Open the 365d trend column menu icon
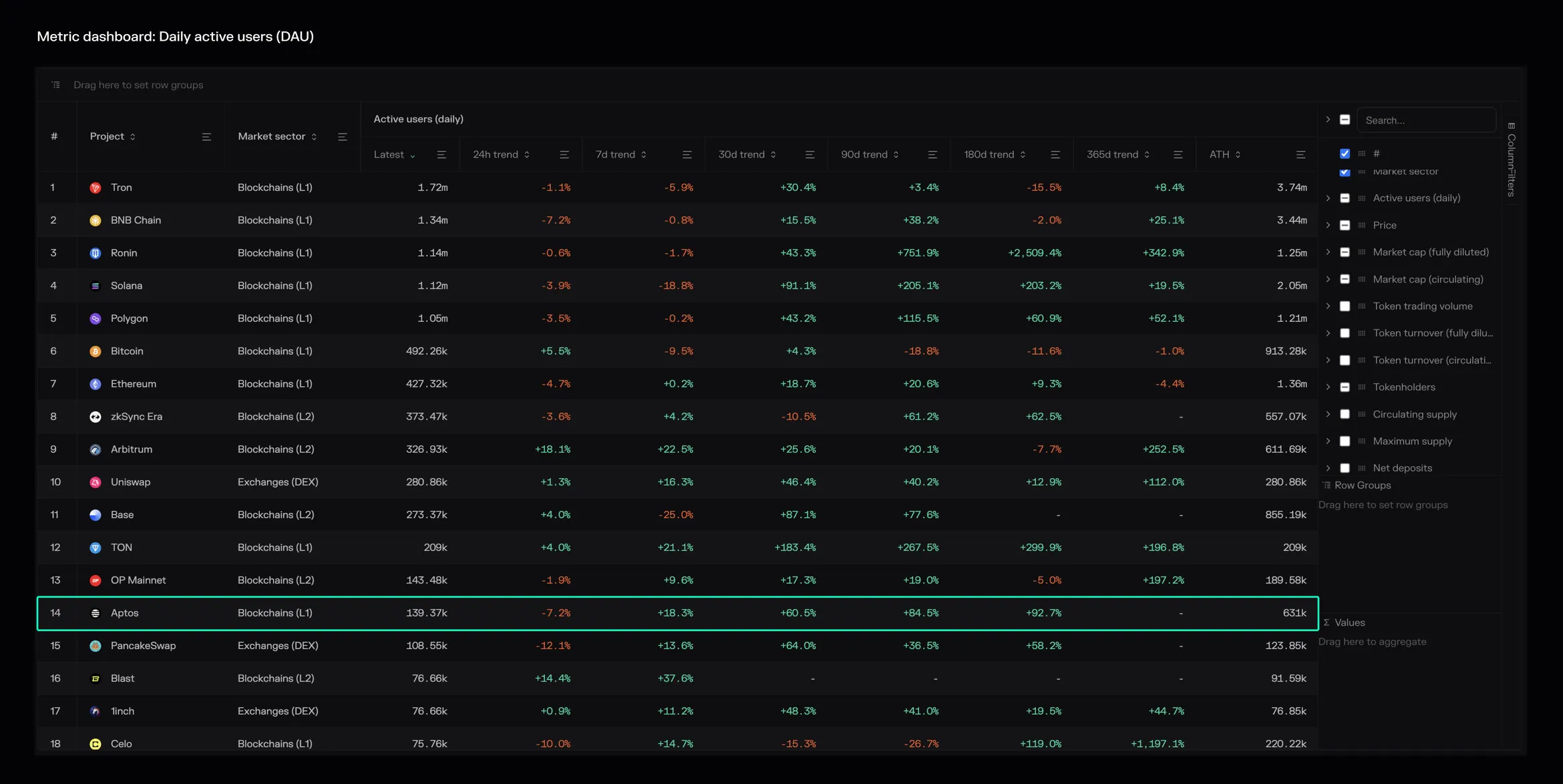This screenshot has width=1563, height=784. coord(1178,154)
